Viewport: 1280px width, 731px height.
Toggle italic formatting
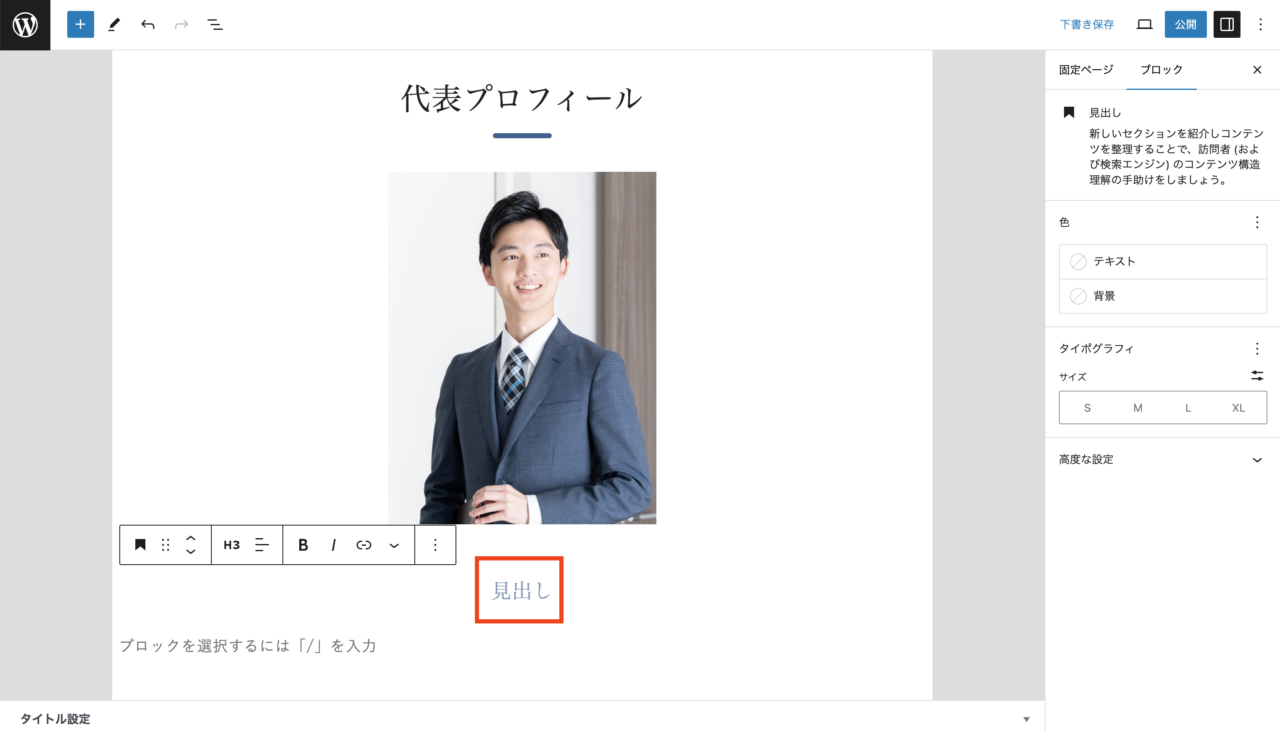(333, 545)
